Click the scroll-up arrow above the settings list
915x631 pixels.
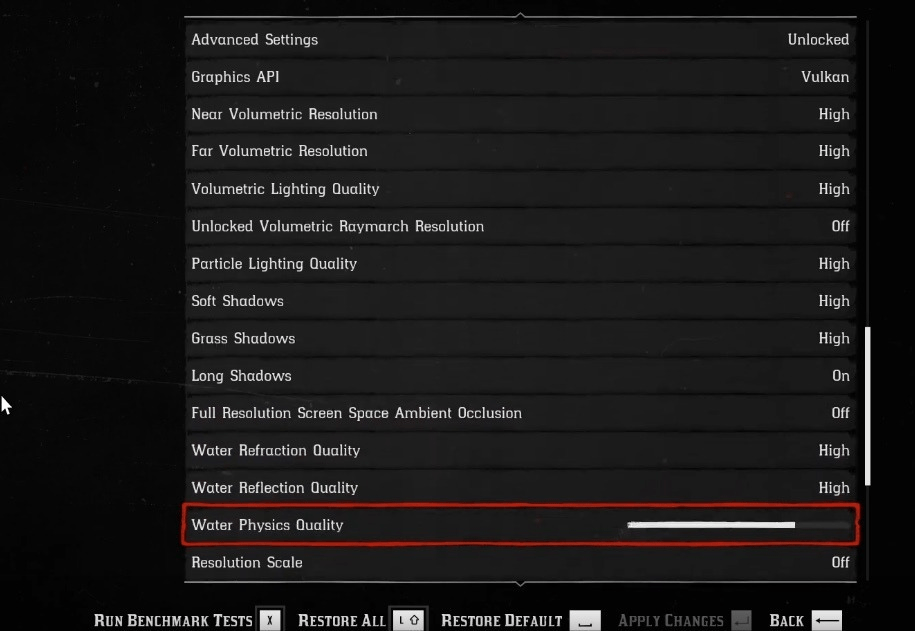point(520,15)
